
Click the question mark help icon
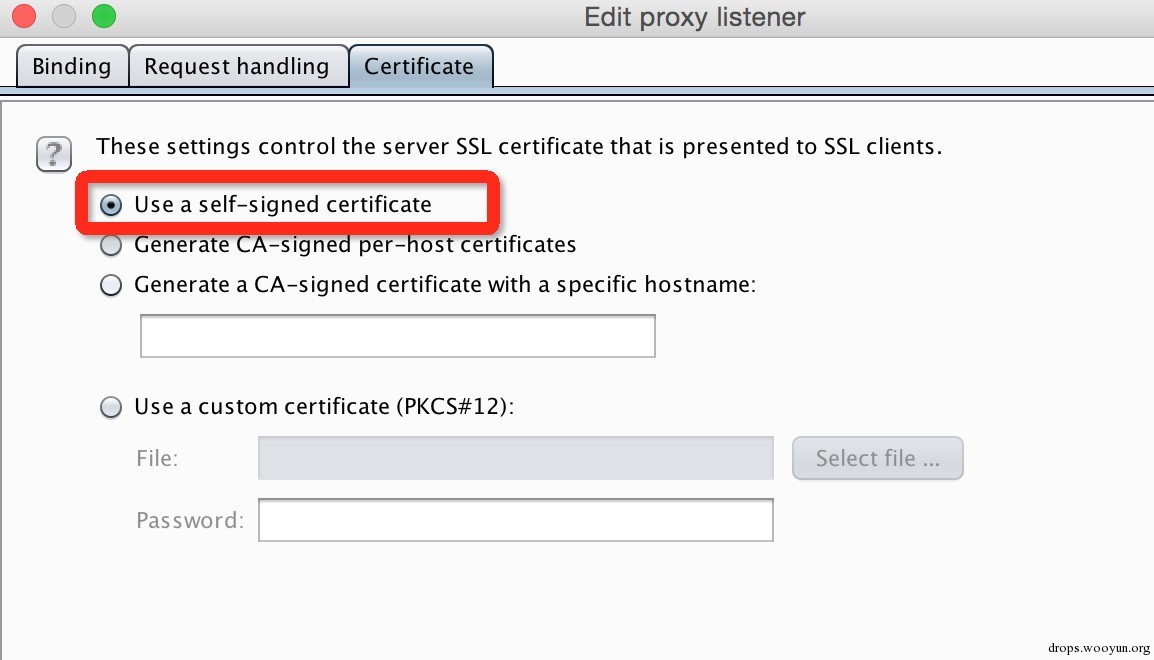(x=54, y=154)
